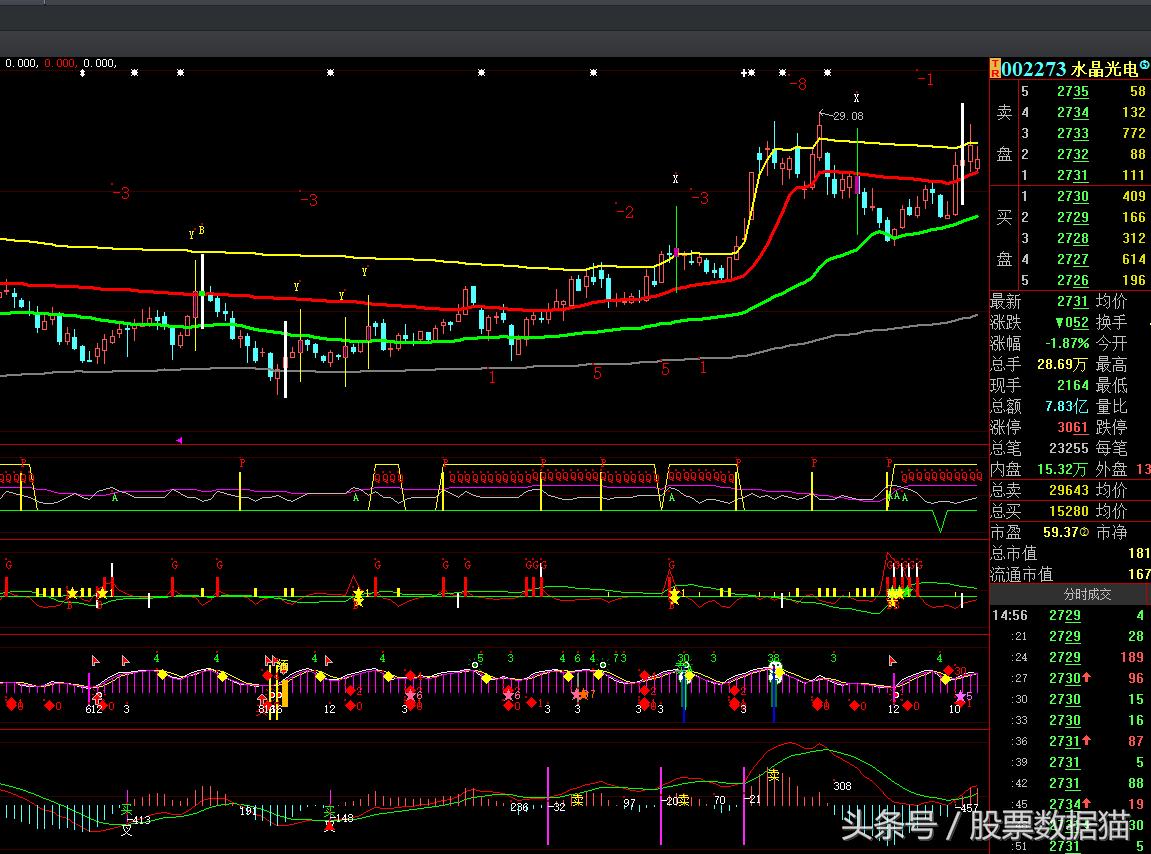
Task: Click the 29.08 high price label on chart
Action: click(x=849, y=116)
